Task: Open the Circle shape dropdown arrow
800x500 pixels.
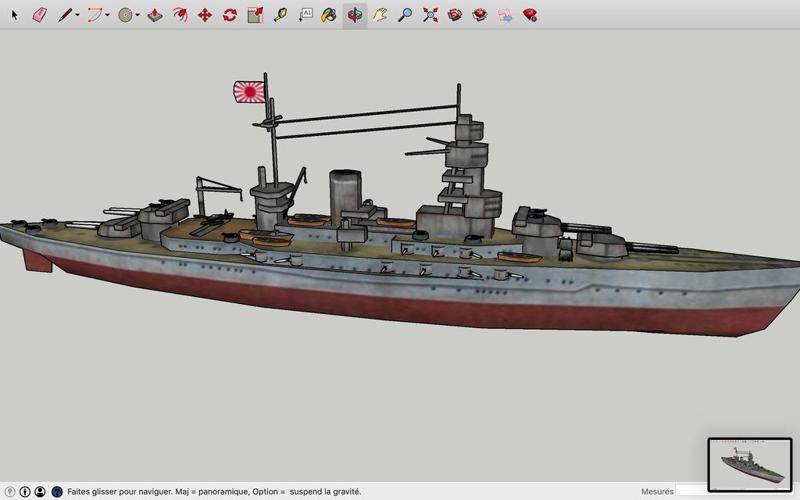Action: pyautogui.click(x=137, y=15)
